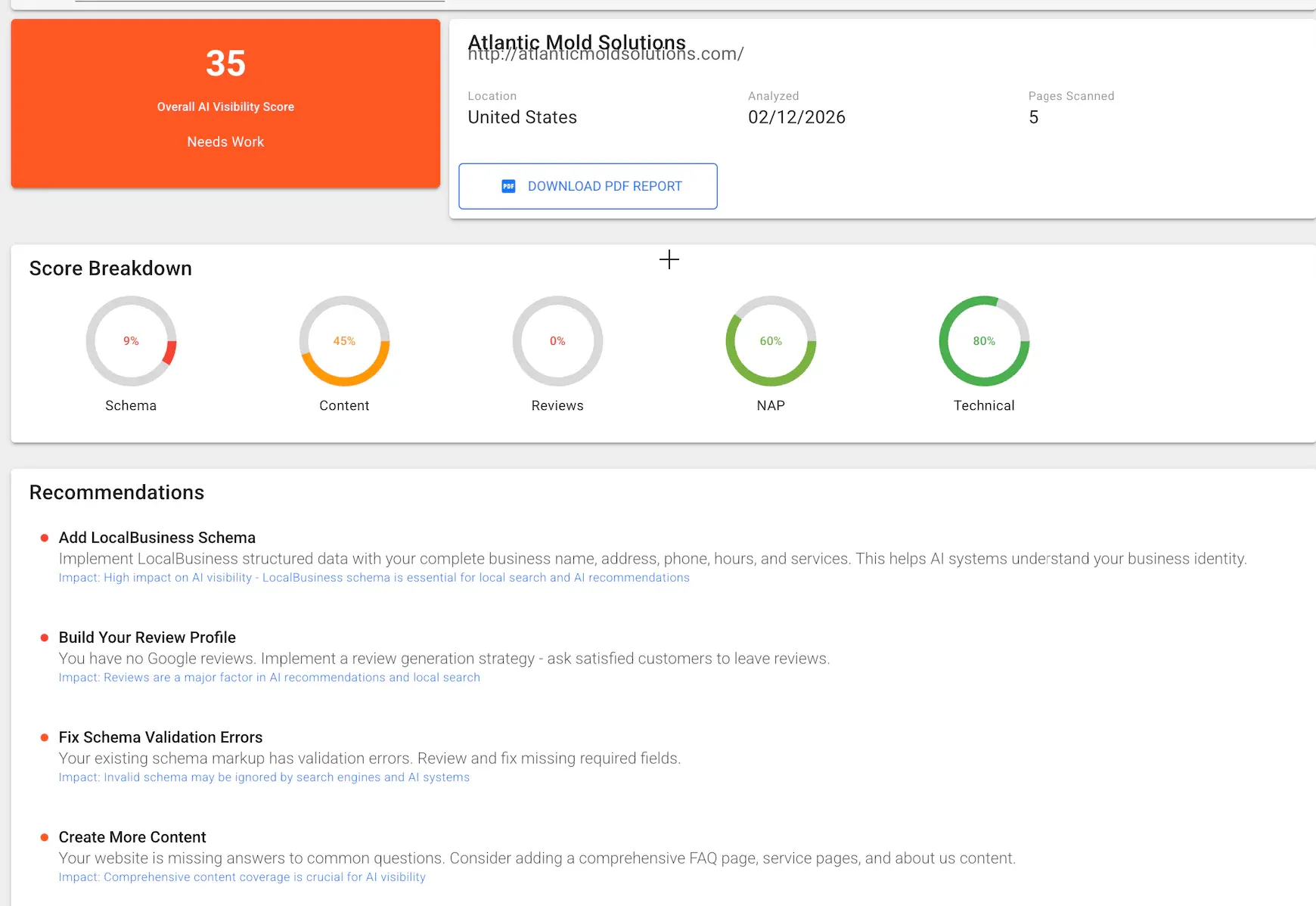Download the PDF report
The height and width of the screenshot is (906, 1316).
(588, 186)
